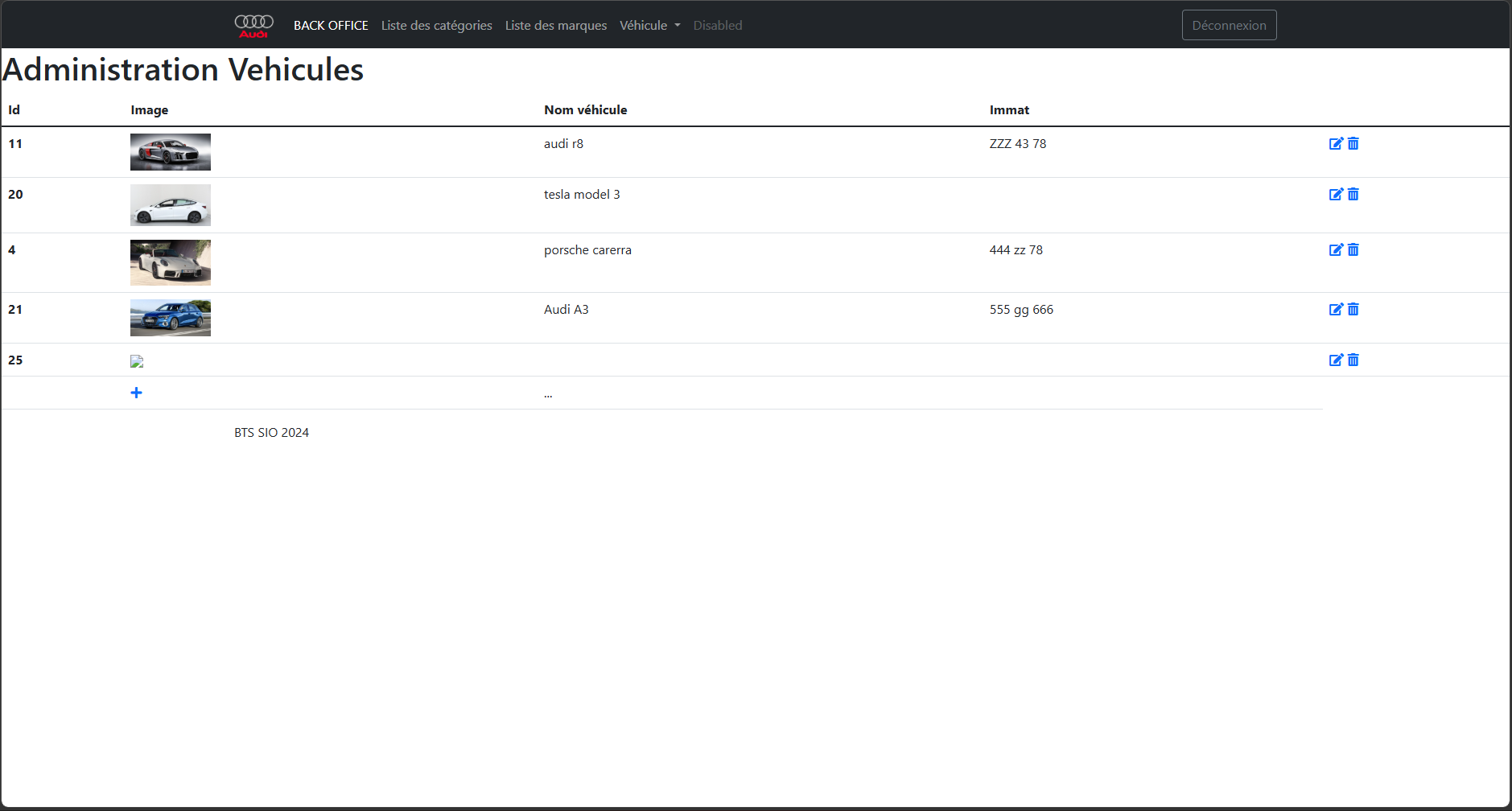Open the porsche carerra thumbnail
This screenshot has height=811, width=1512.
(171, 262)
